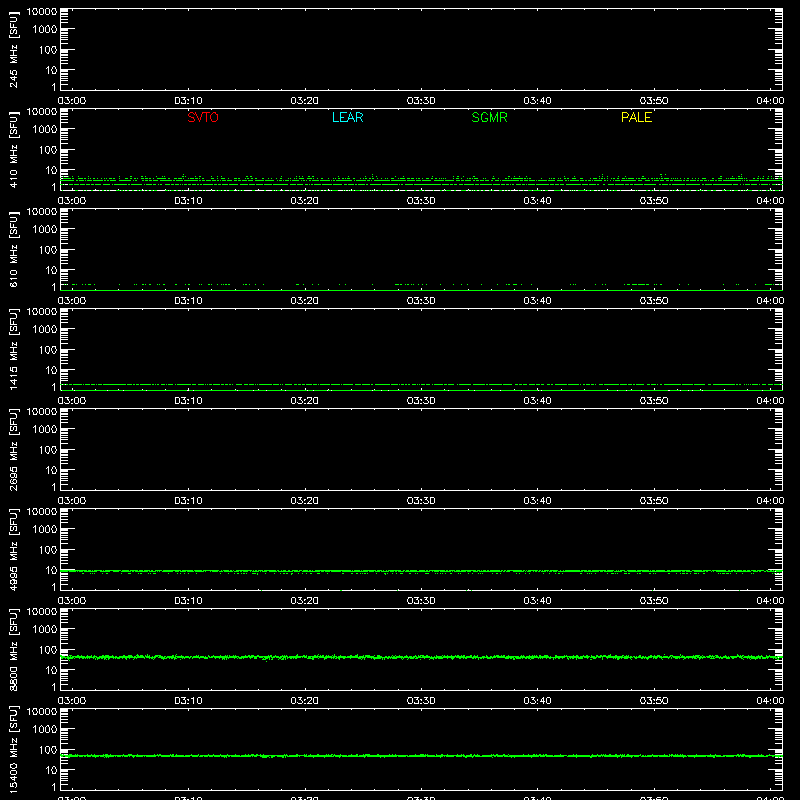Click 03:10 tick under the 2695 MHz panel
This screenshot has width=800, height=800.
(188, 501)
